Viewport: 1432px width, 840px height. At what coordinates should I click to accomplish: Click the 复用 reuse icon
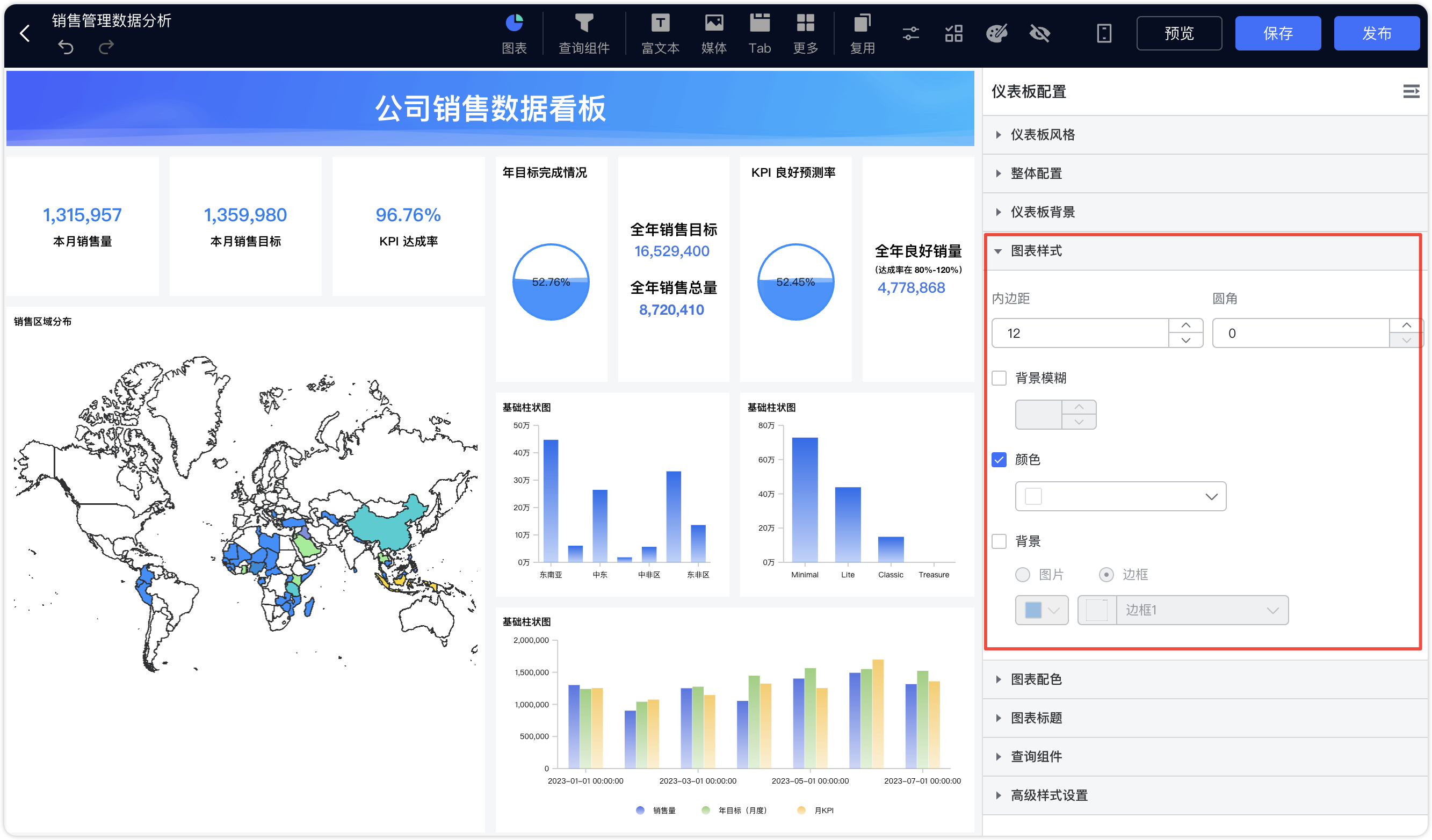tap(863, 34)
